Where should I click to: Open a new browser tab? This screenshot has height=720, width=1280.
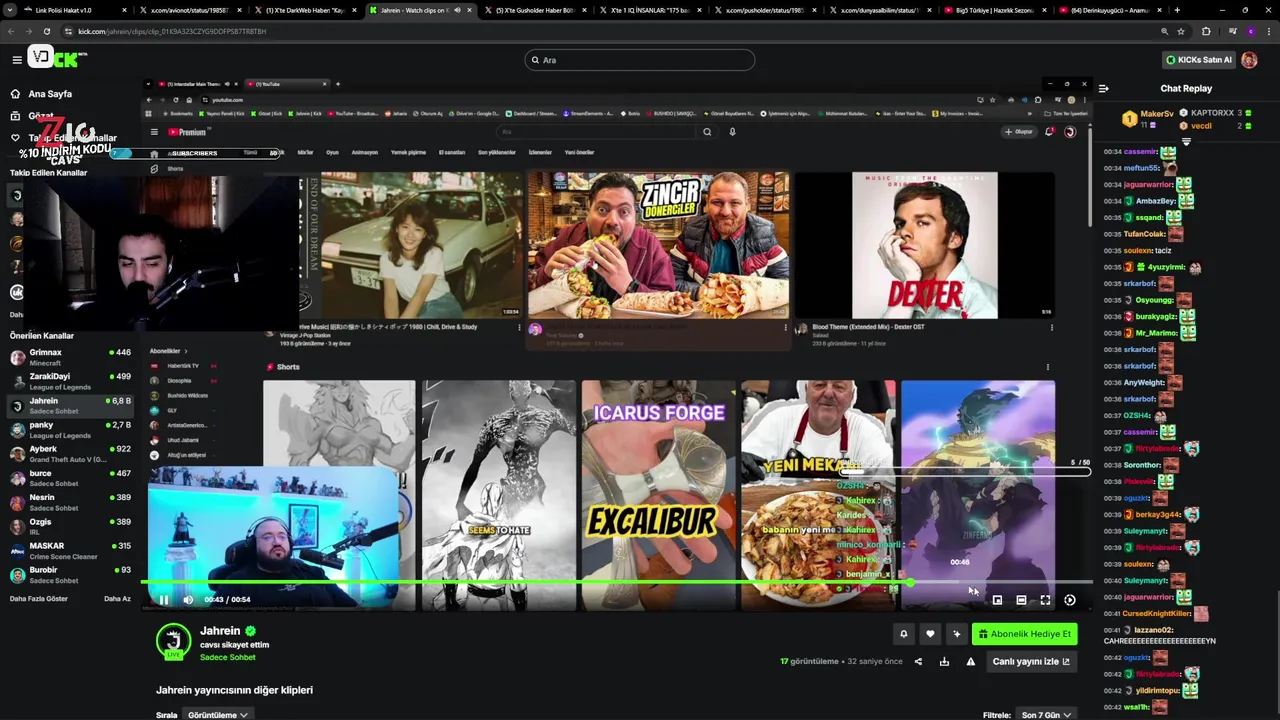coord(1177,10)
